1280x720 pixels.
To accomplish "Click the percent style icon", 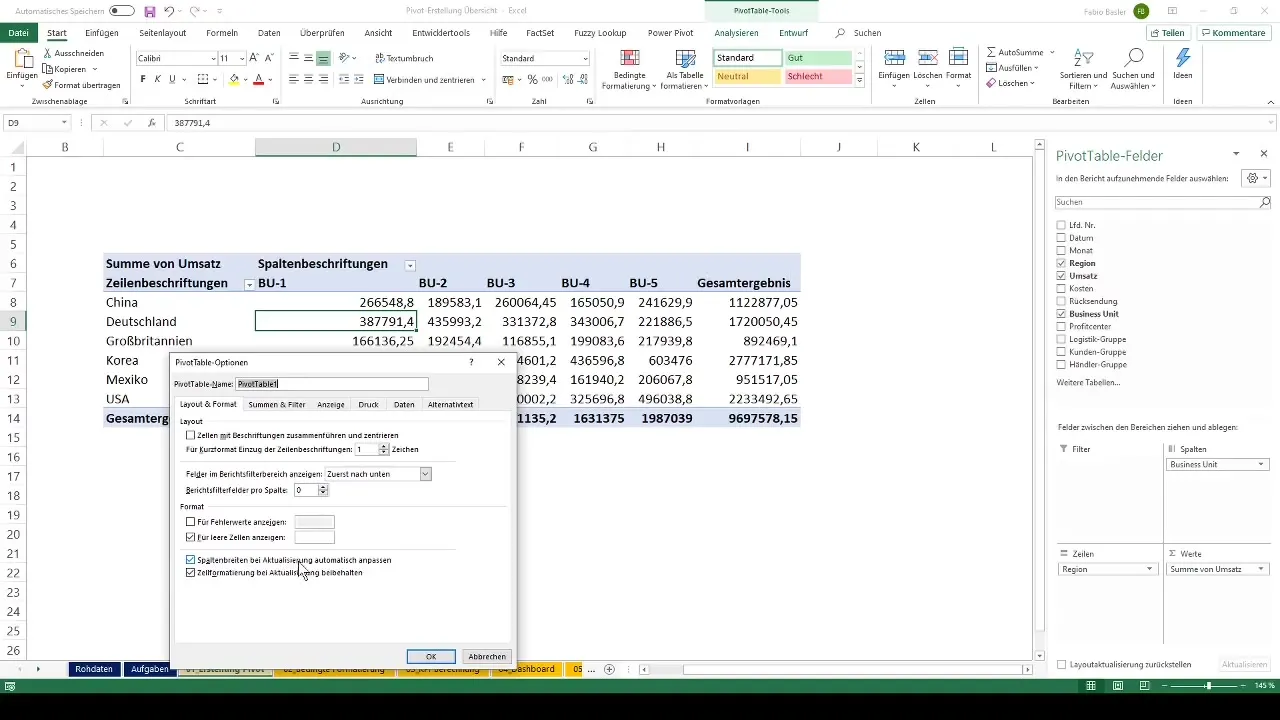I will [532, 79].
